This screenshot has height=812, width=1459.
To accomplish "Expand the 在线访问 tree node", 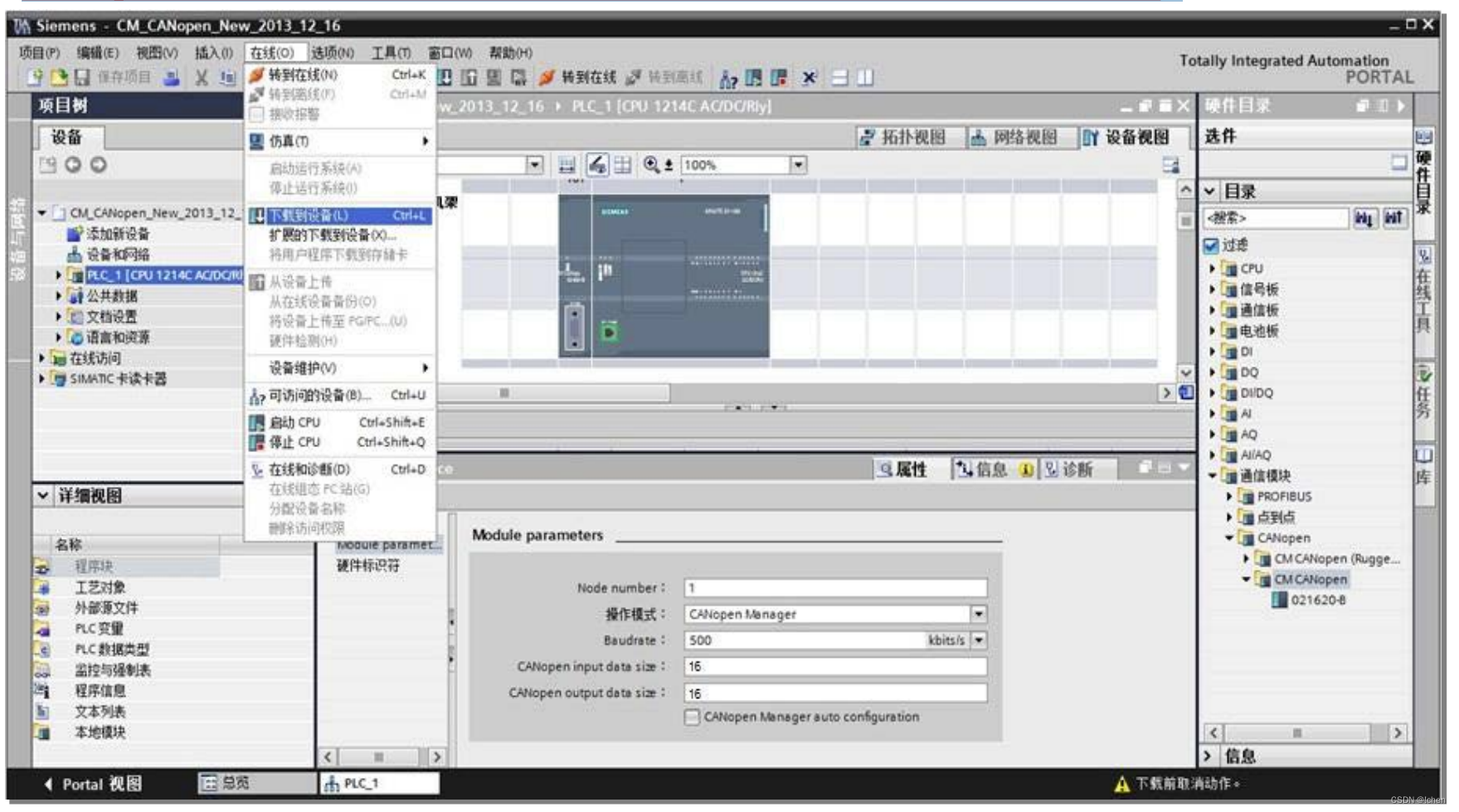I will (41, 357).
